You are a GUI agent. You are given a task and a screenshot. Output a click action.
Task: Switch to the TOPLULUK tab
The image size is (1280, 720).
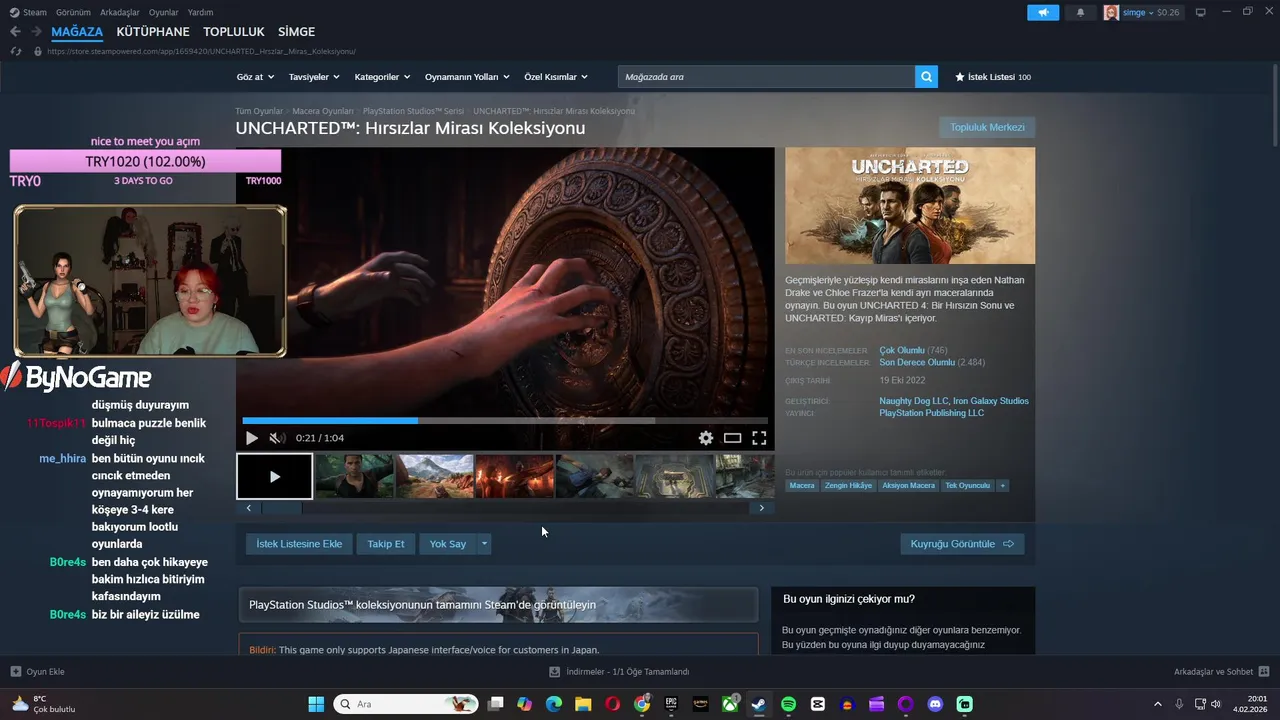[x=234, y=32]
